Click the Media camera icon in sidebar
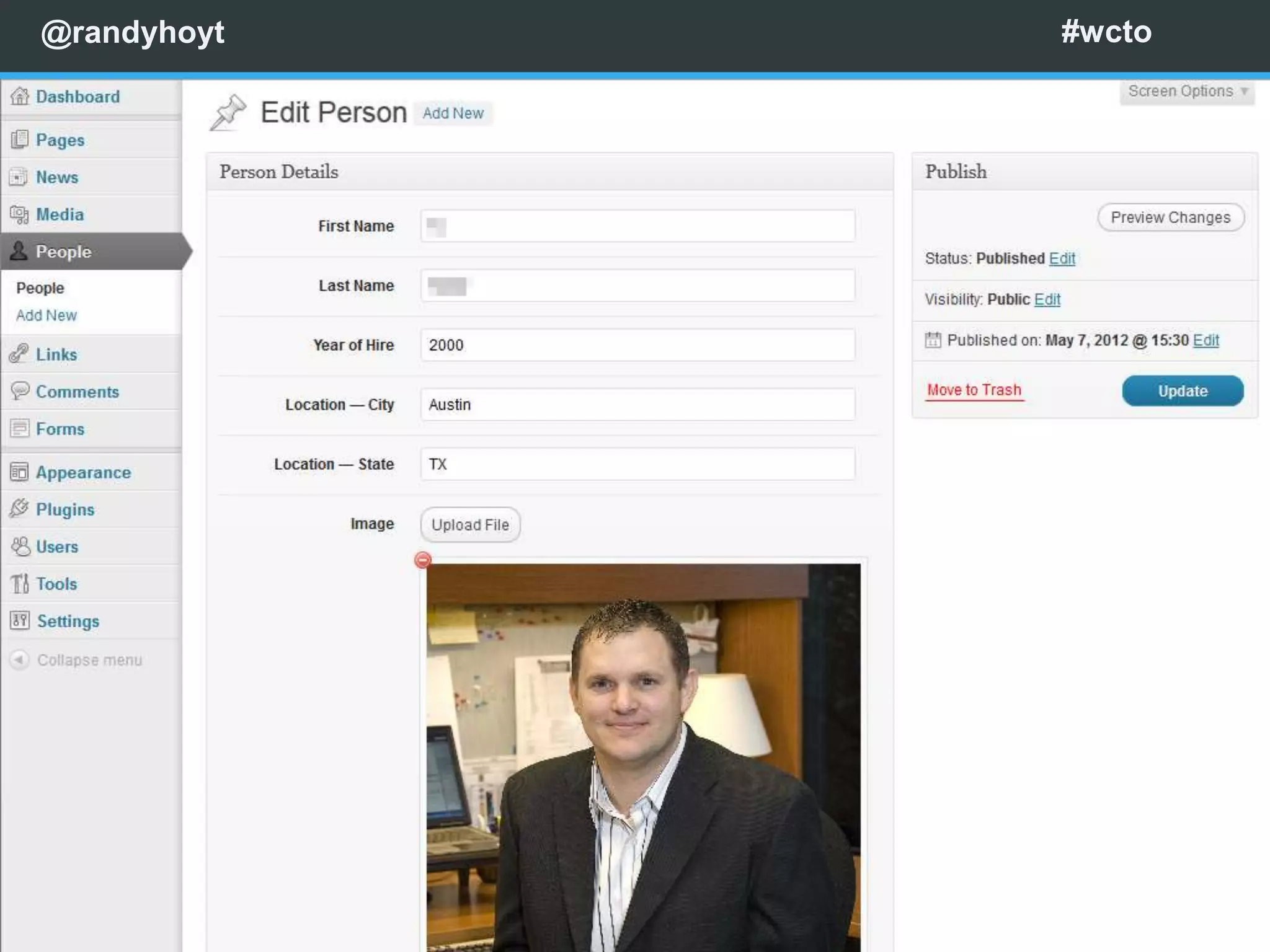1270x952 pixels. (20, 214)
